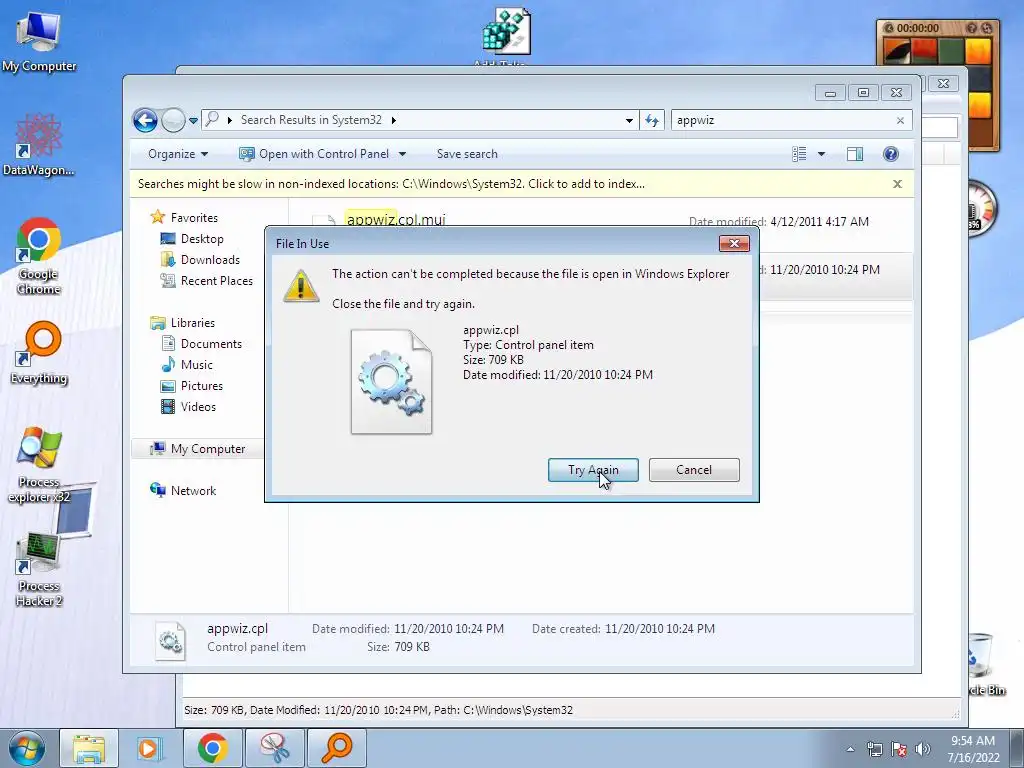Select Favorites in navigation pane
1024x768 pixels.
184,217
